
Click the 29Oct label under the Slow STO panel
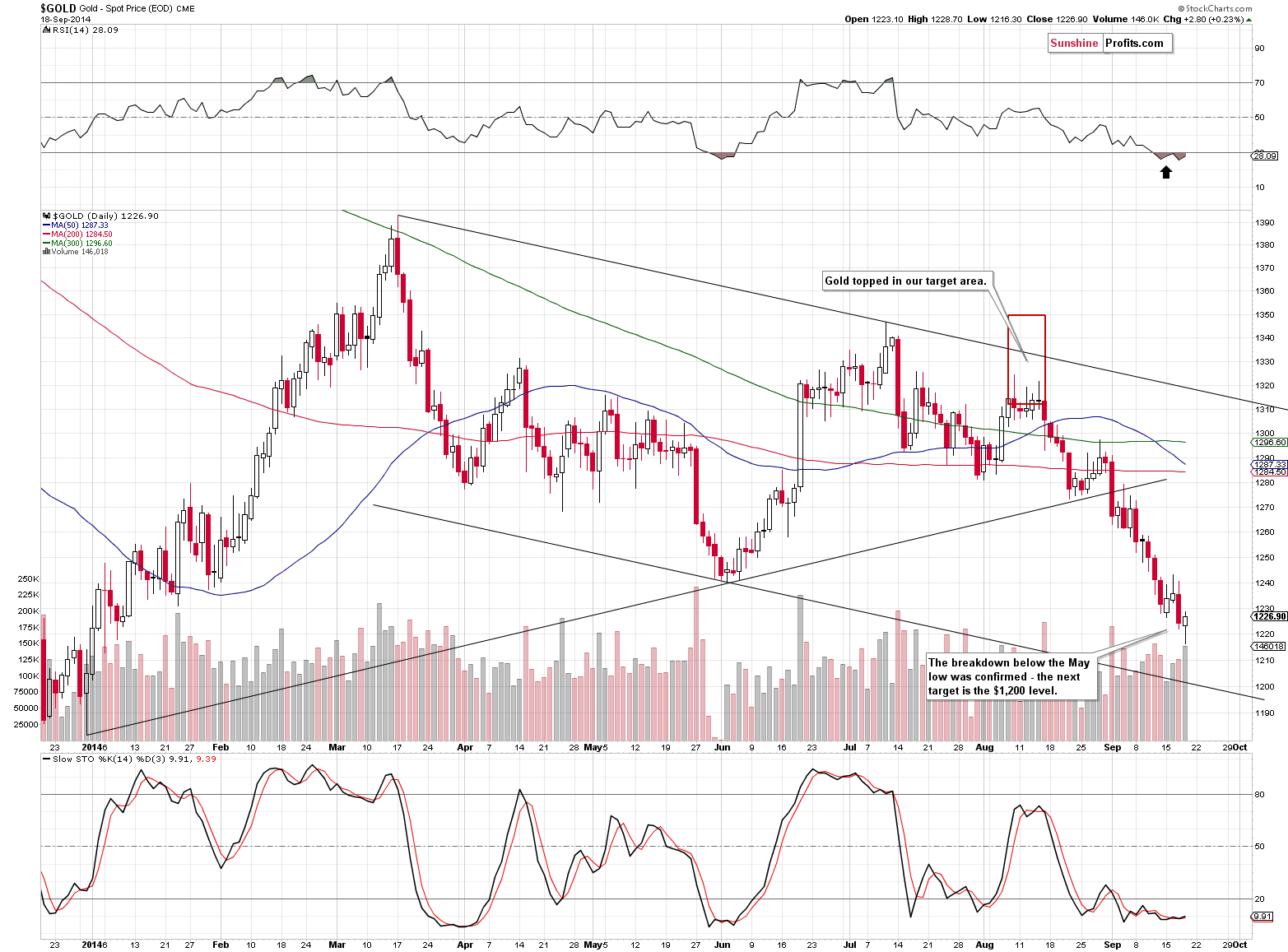[1235, 945]
